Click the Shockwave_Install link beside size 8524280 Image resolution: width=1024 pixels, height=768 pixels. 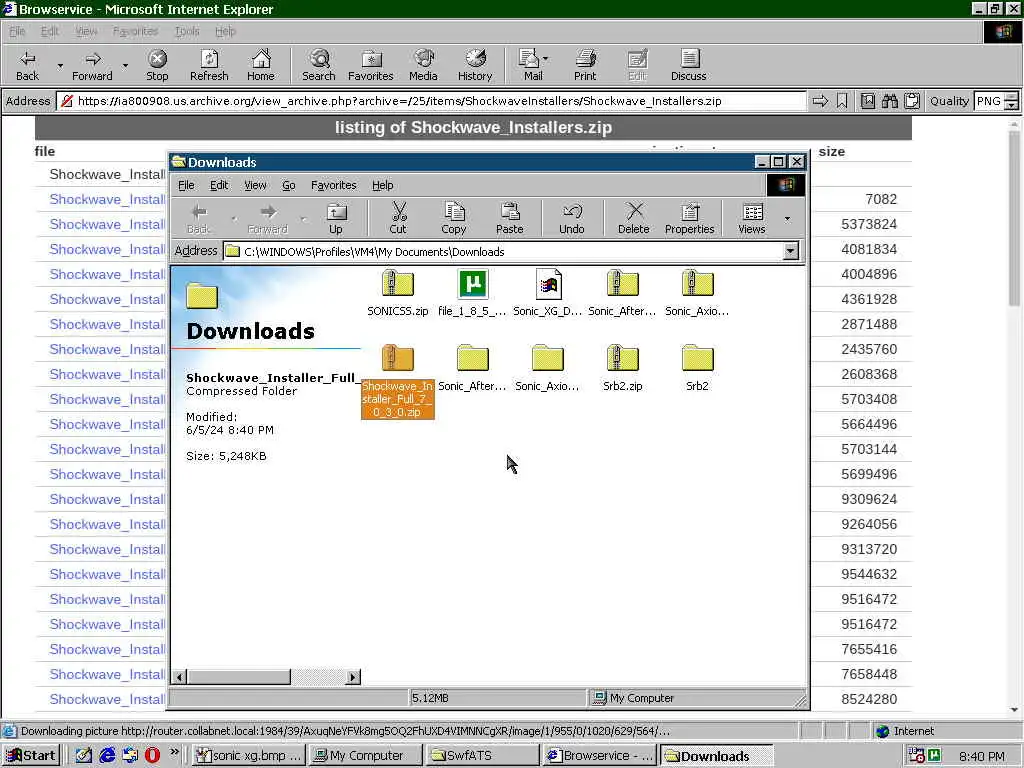[x=107, y=699]
